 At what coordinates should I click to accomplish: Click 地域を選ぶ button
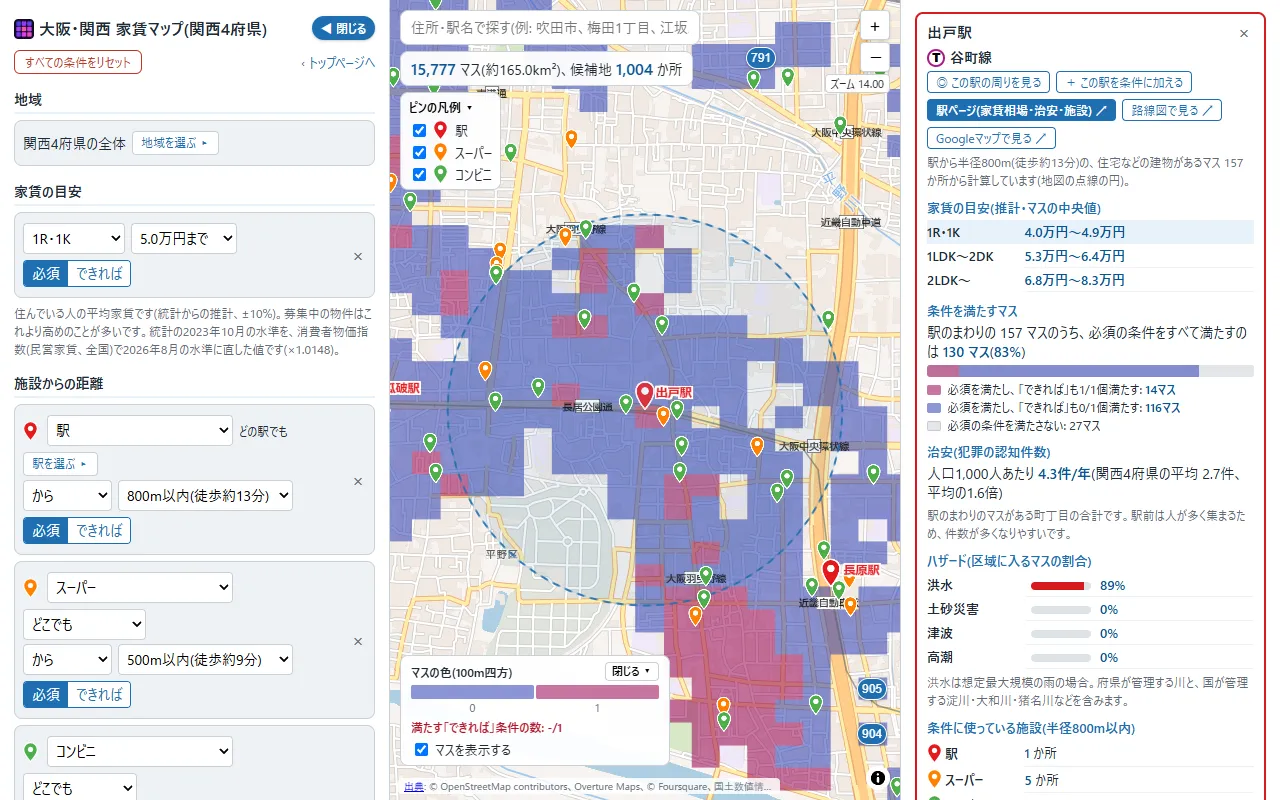[x=175, y=143]
